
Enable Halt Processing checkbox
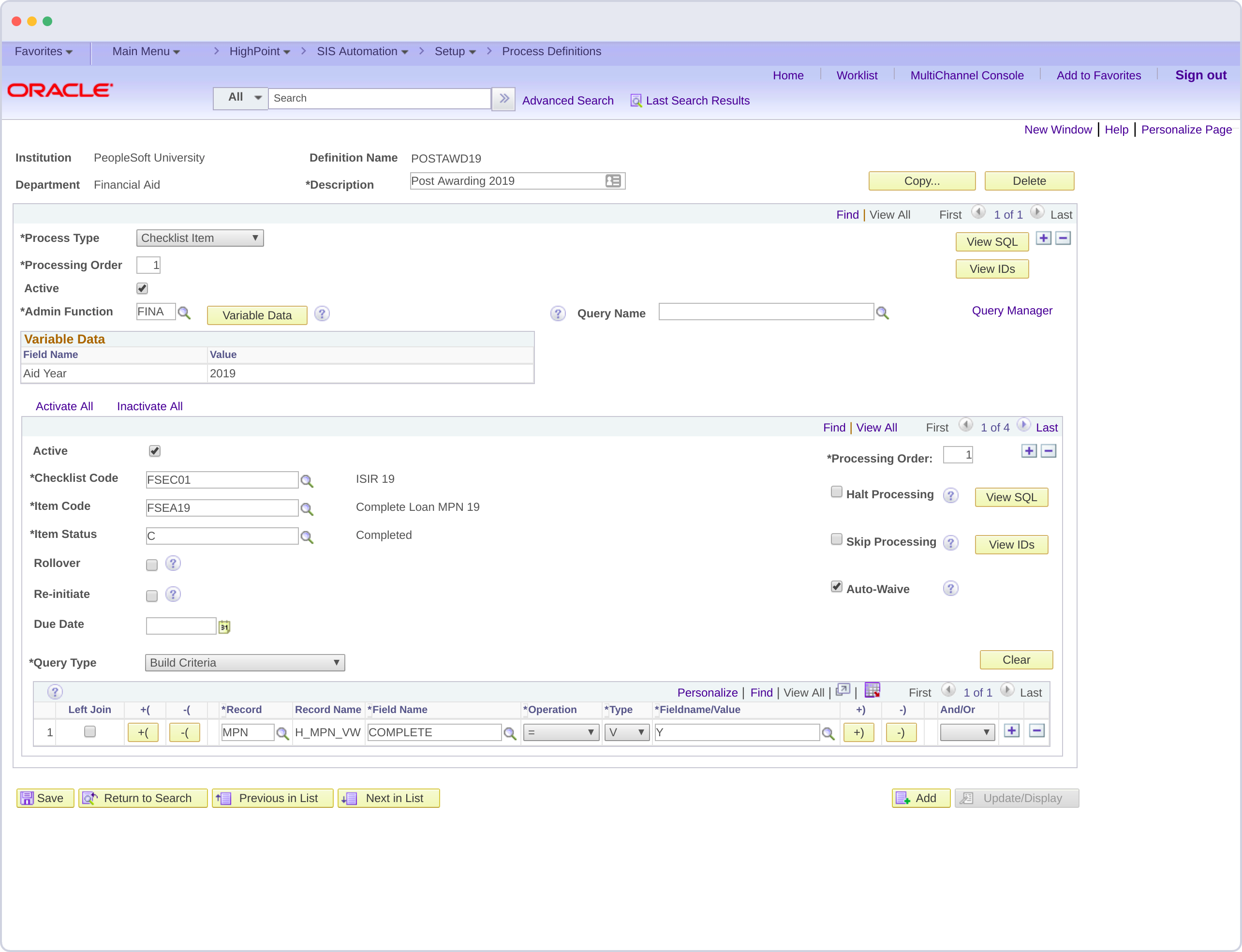[x=836, y=492]
